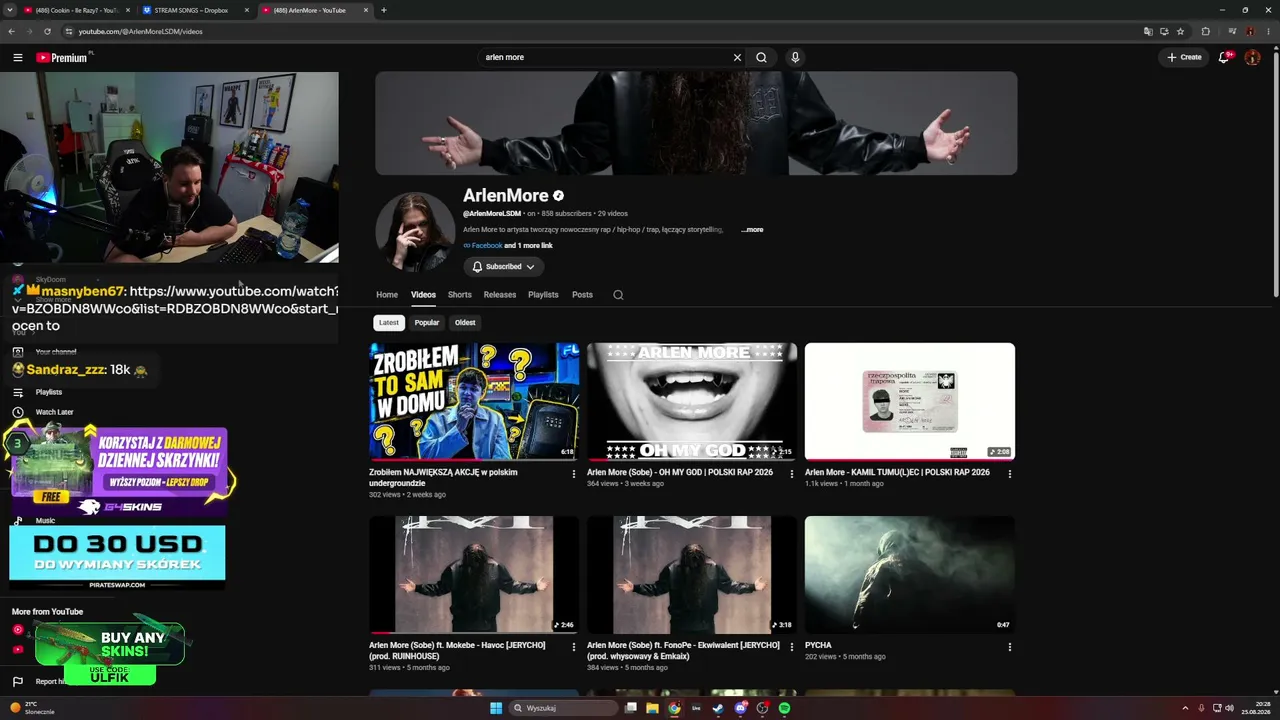Search within the ArlenMore channel
1280x720 pixels.
[618, 295]
